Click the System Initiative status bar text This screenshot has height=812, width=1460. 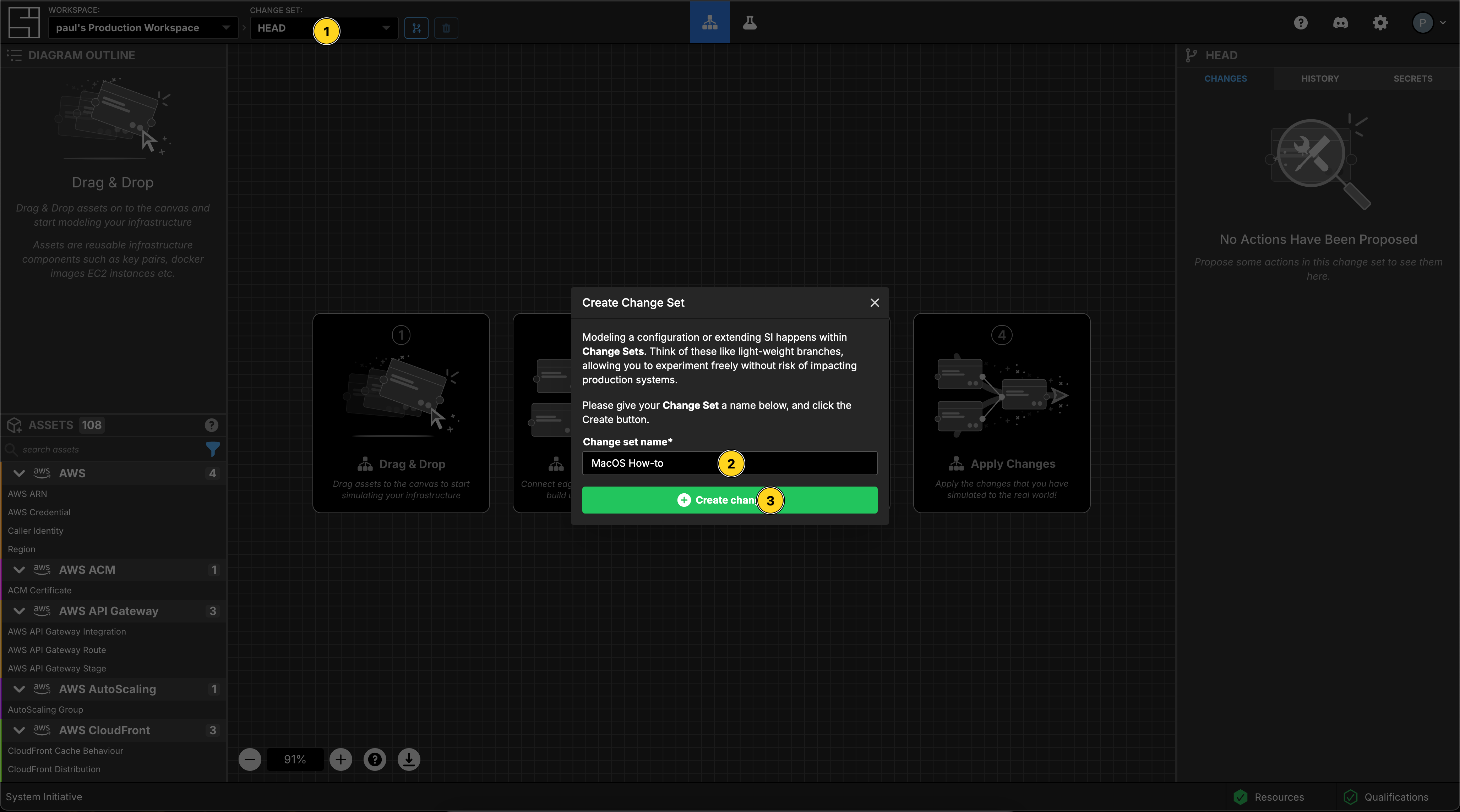pyautogui.click(x=44, y=797)
